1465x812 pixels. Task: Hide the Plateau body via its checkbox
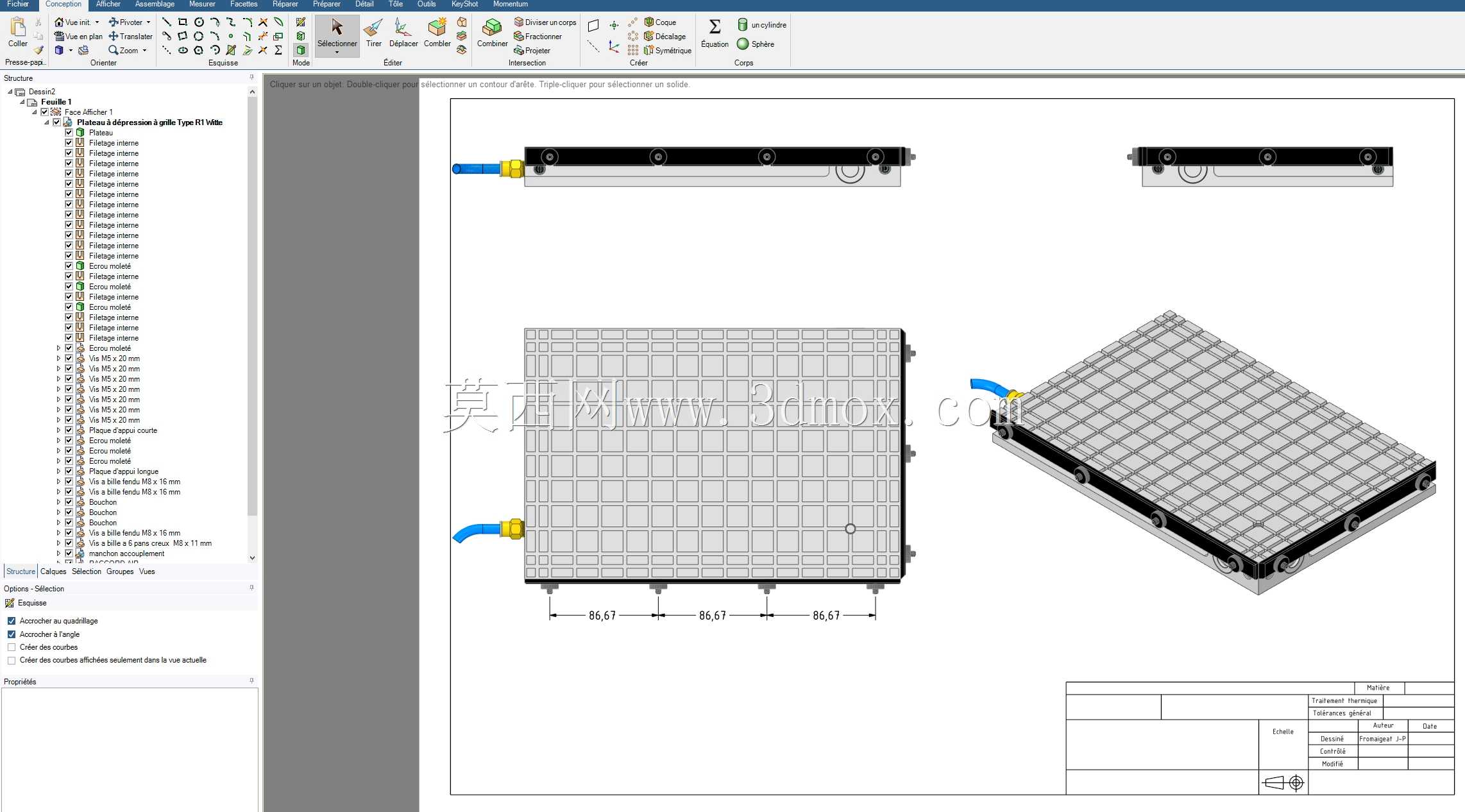[69, 133]
